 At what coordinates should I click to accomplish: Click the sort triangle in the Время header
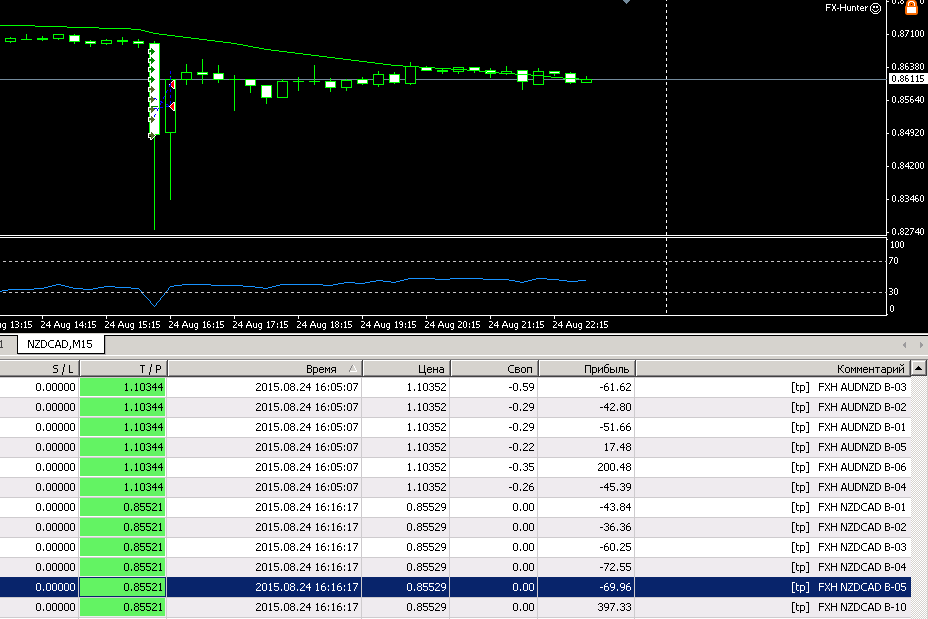353,369
